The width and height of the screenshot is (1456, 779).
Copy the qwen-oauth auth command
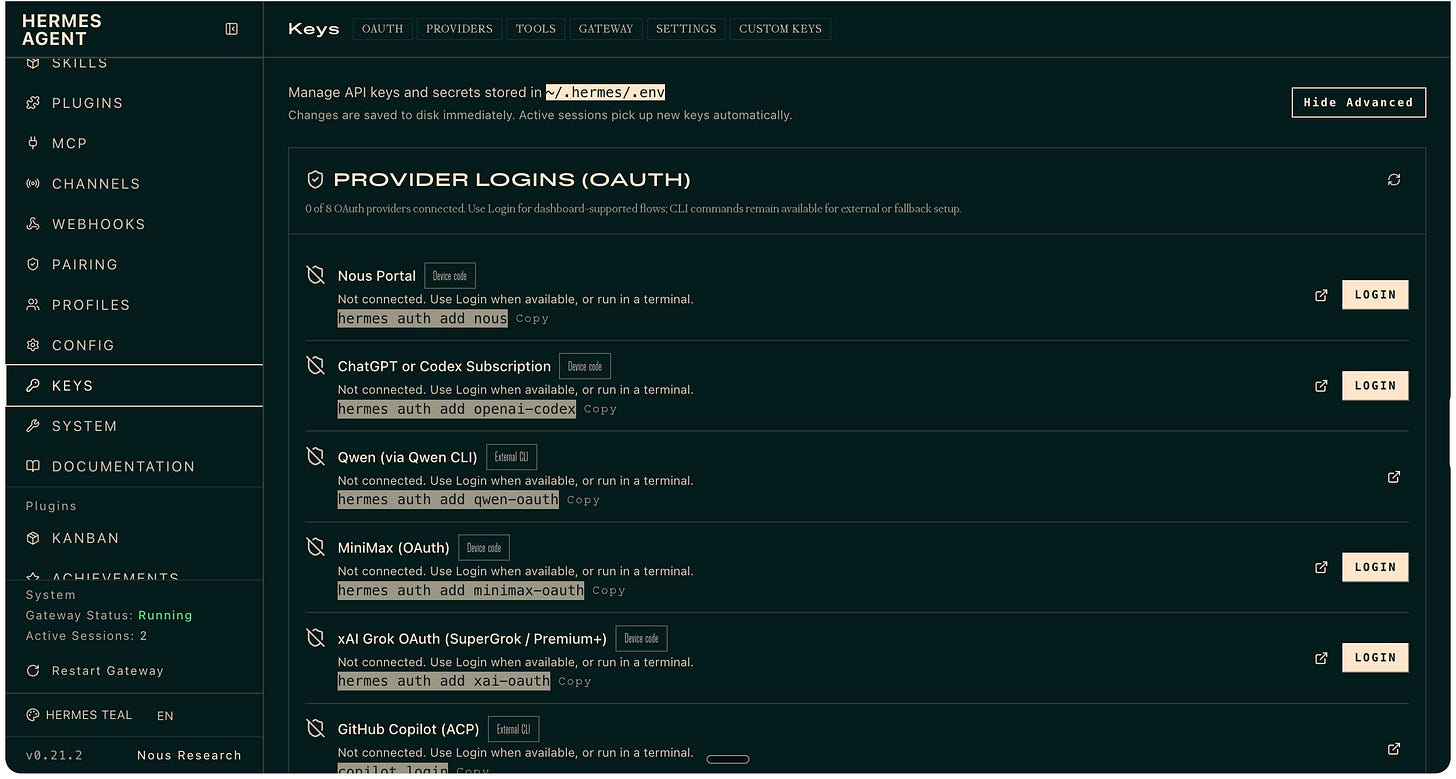click(x=583, y=500)
